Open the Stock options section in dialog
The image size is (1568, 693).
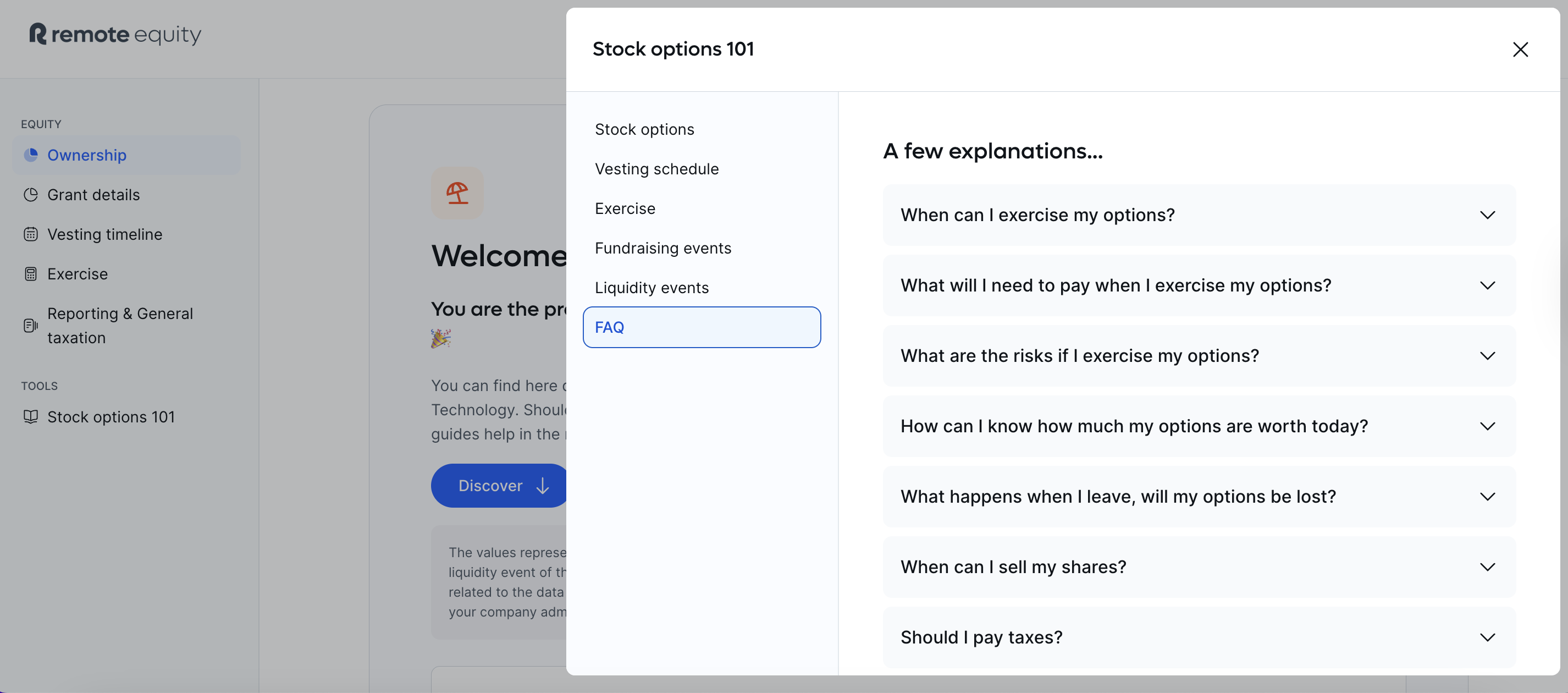(701, 129)
